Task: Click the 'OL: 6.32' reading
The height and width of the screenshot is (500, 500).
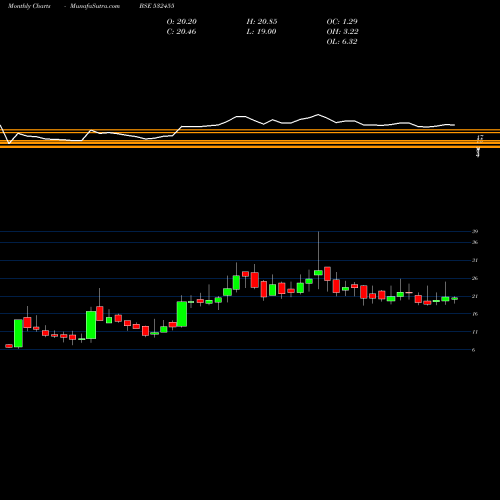Action: pos(342,42)
